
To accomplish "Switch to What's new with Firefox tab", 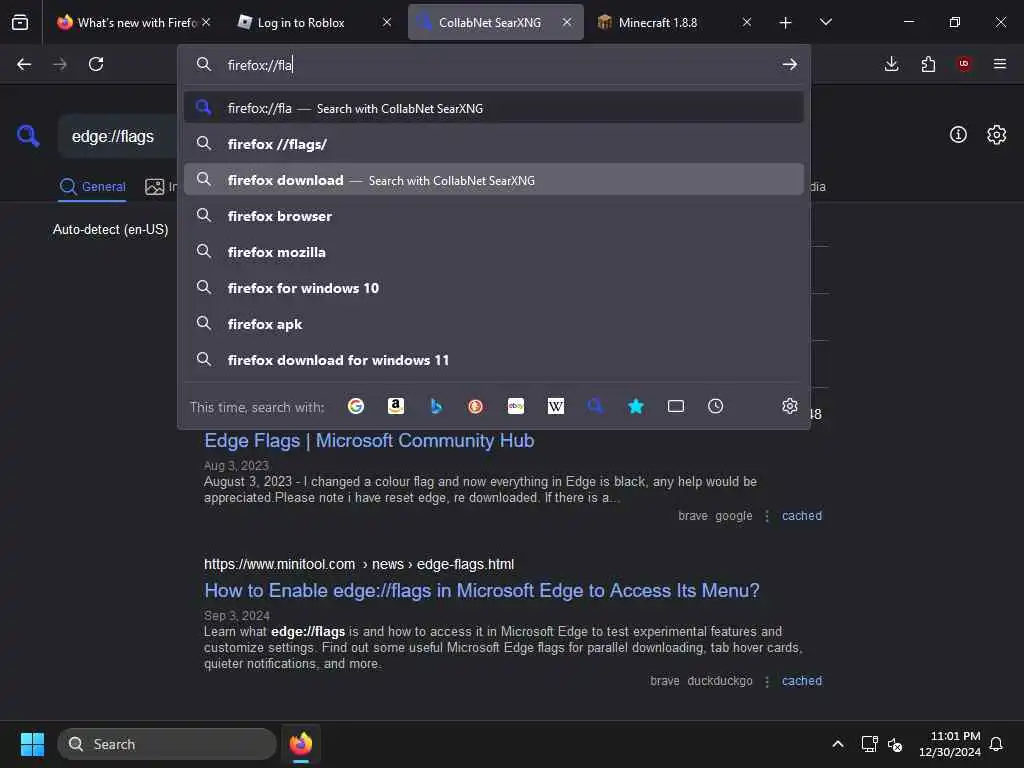I will point(135,22).
